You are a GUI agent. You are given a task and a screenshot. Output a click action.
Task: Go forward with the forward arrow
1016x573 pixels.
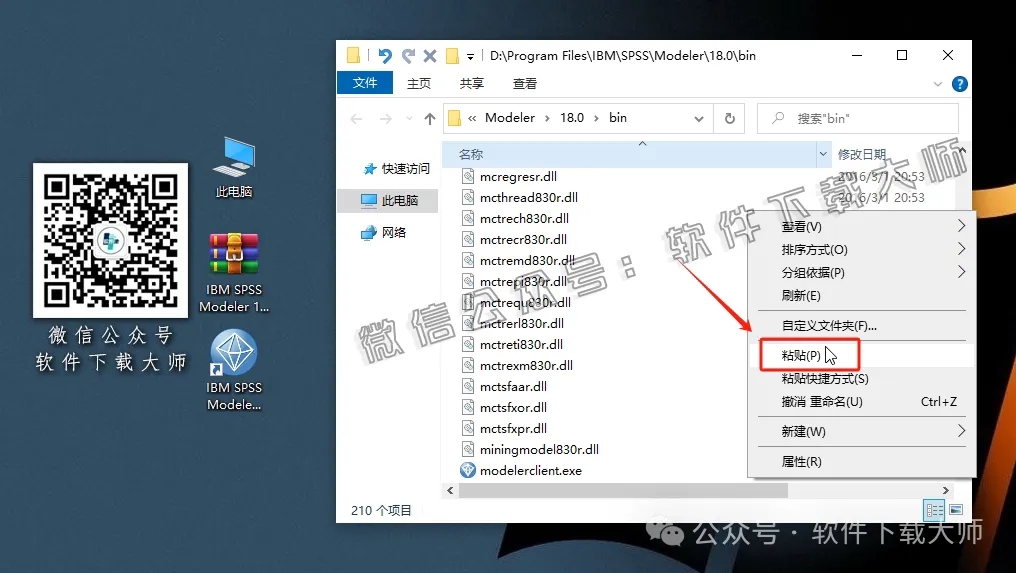click(386, 119)
